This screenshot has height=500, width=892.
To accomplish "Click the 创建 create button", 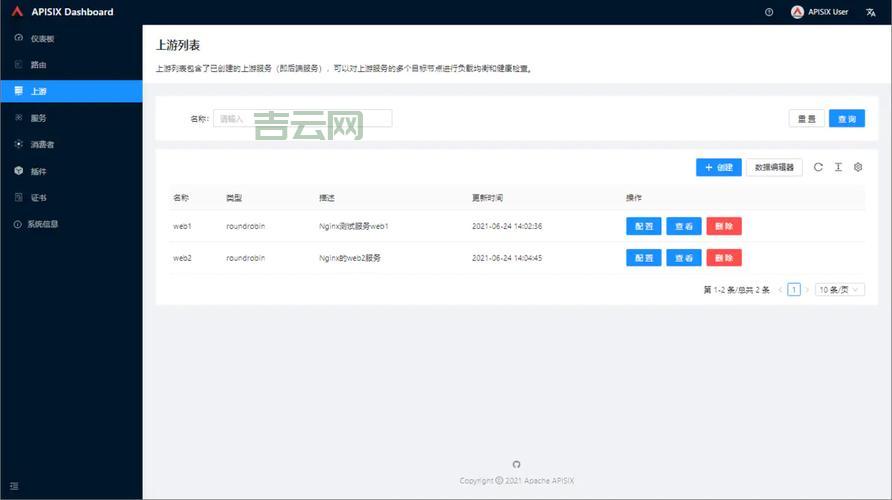I will click(x=718, y=167).
